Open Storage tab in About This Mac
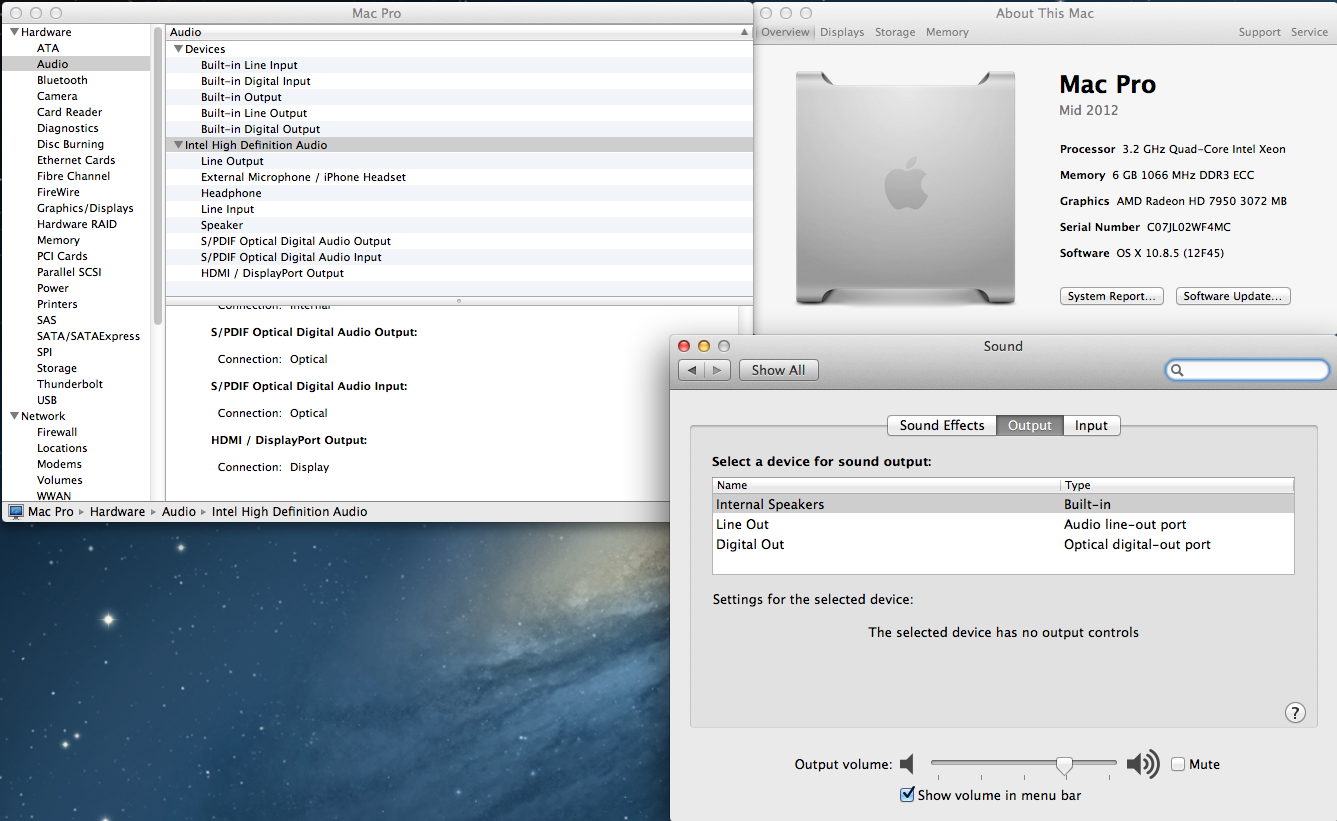The width and height of the screenshot is (1337, 821). point(895,32)
